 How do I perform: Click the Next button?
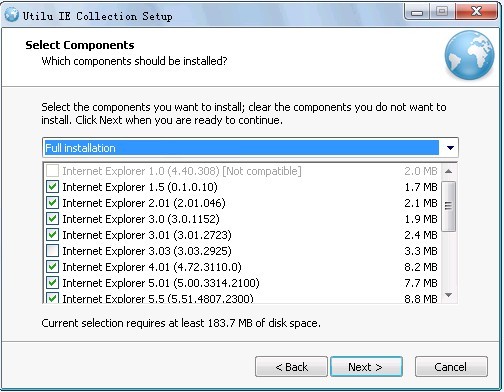point(366,367)
